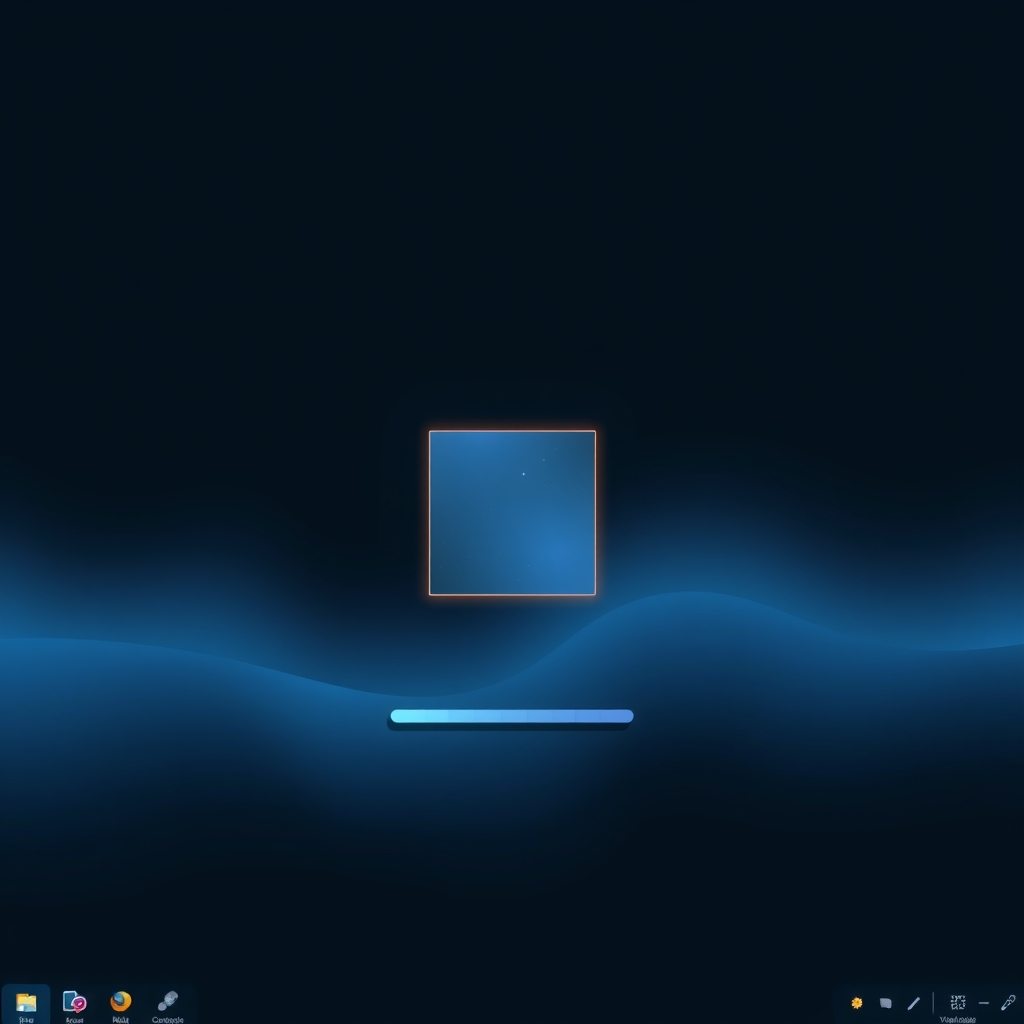Select the diagonal pen icon in tray
This screenshot has width=1024, height=1024.
914,1002
